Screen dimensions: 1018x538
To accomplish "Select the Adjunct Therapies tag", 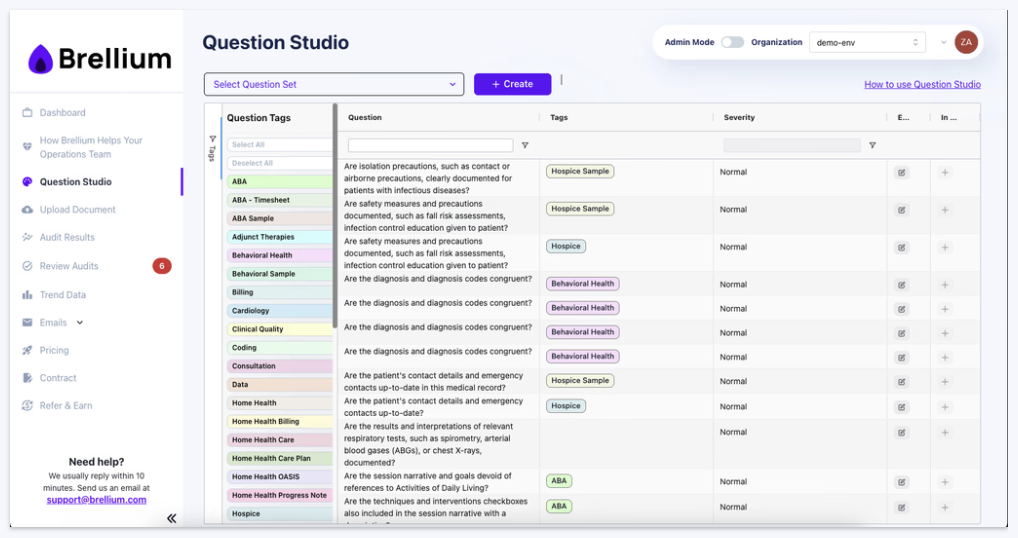I will pyautogui.click(x=280, y=237).
